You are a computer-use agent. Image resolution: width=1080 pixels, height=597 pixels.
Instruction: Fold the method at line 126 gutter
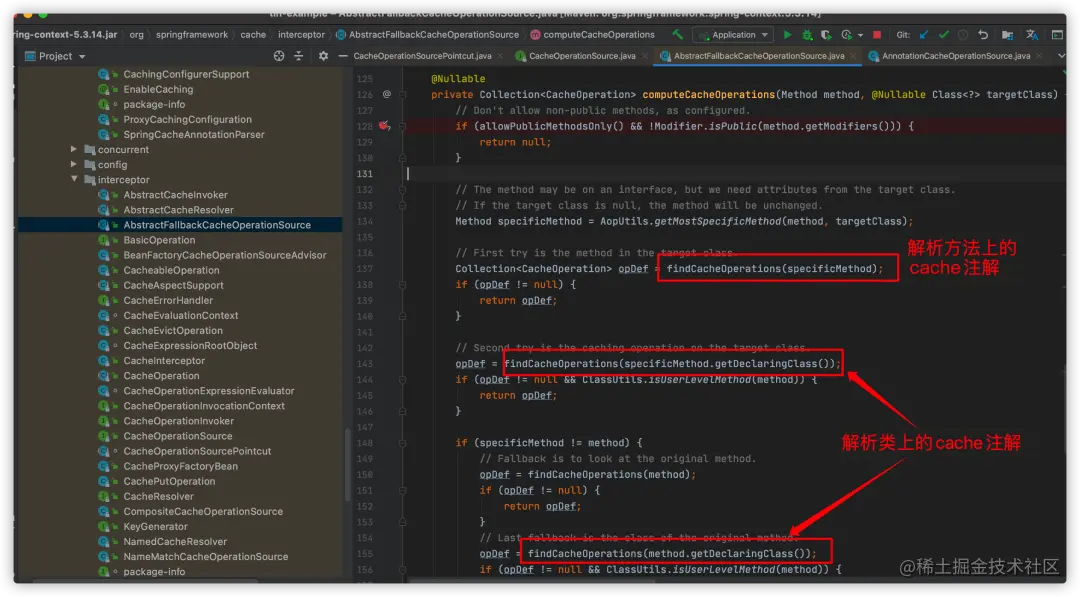point(403,94)
